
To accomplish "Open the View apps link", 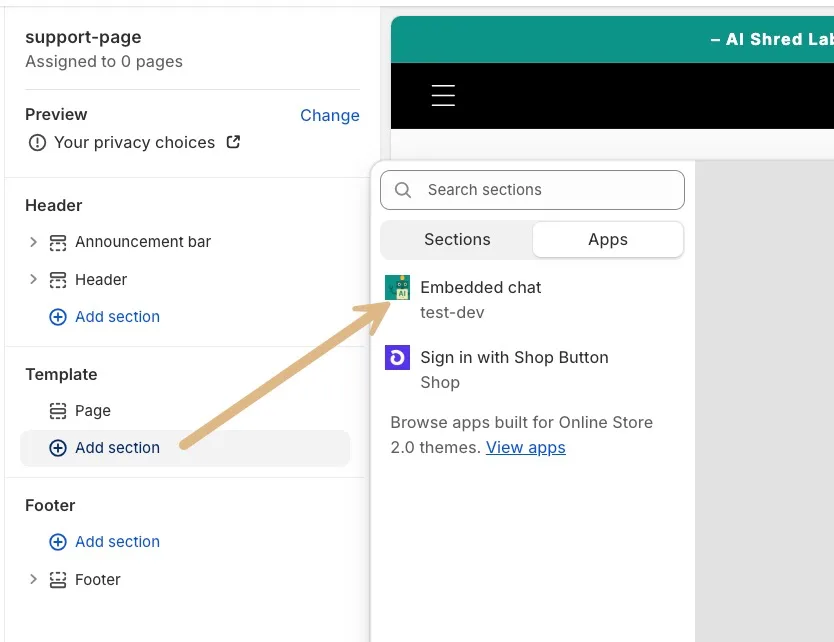I will click(x=526, y=447).
